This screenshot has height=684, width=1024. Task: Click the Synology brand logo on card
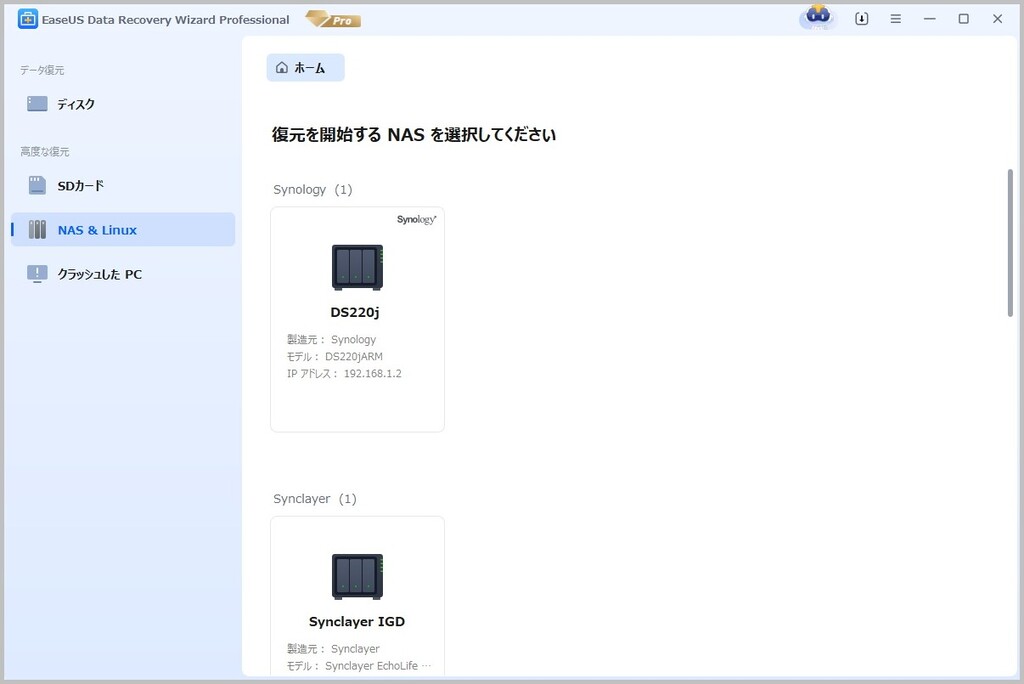tap(416, 220)
